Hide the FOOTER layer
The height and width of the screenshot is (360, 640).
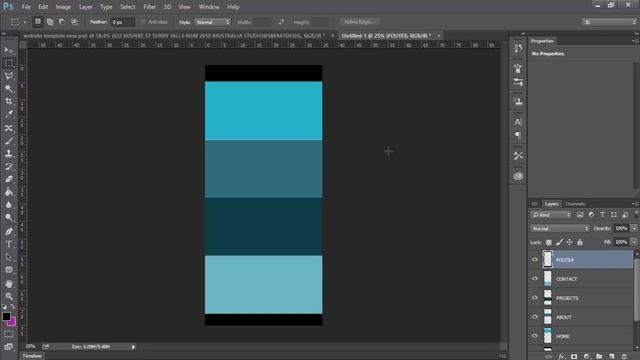[535, 260]
